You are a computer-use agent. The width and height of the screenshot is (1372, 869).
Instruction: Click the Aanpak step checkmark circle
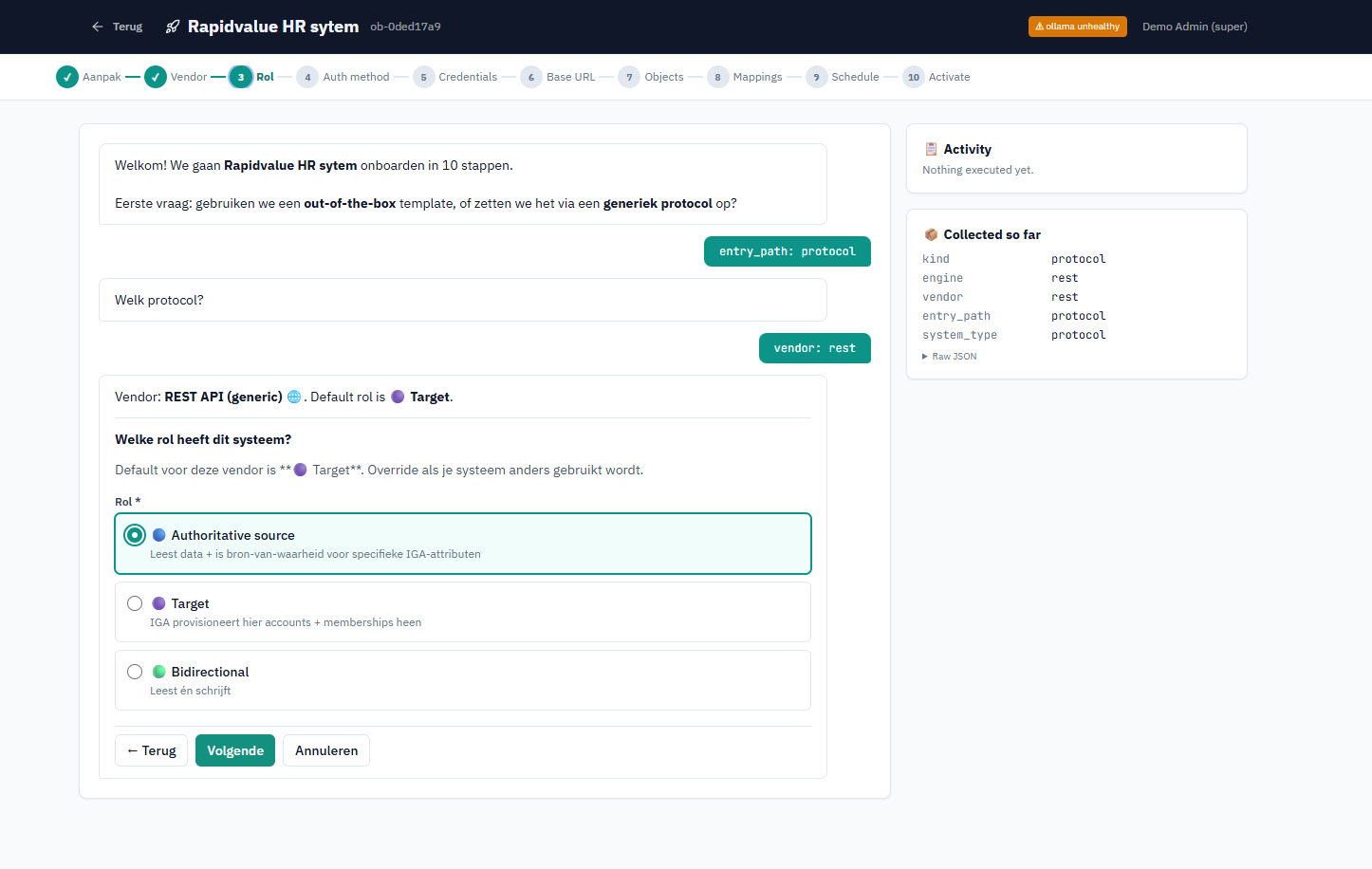(67, 77)
